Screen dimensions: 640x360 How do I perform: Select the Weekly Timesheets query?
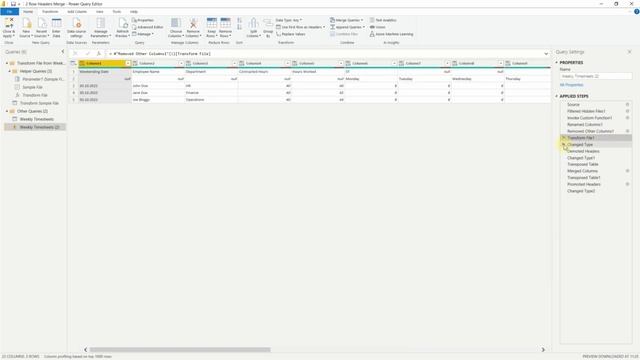click(x=37, y=119)
